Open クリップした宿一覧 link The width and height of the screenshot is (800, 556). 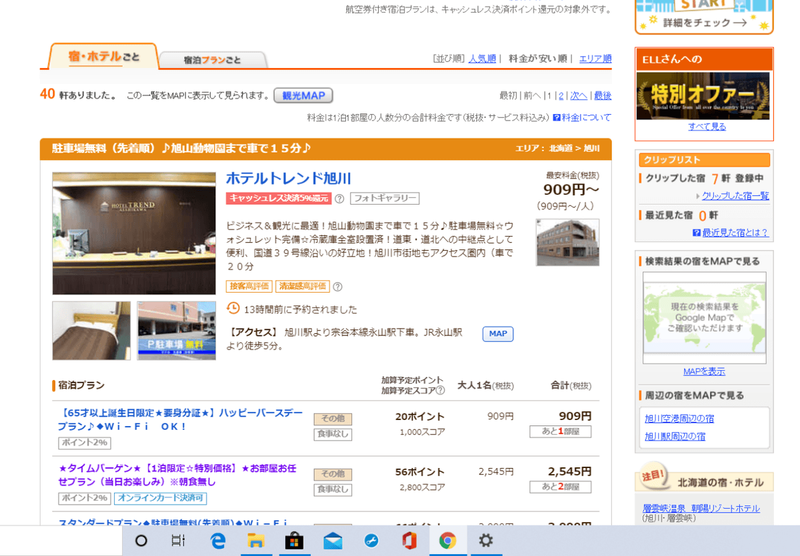click(735, 196)
